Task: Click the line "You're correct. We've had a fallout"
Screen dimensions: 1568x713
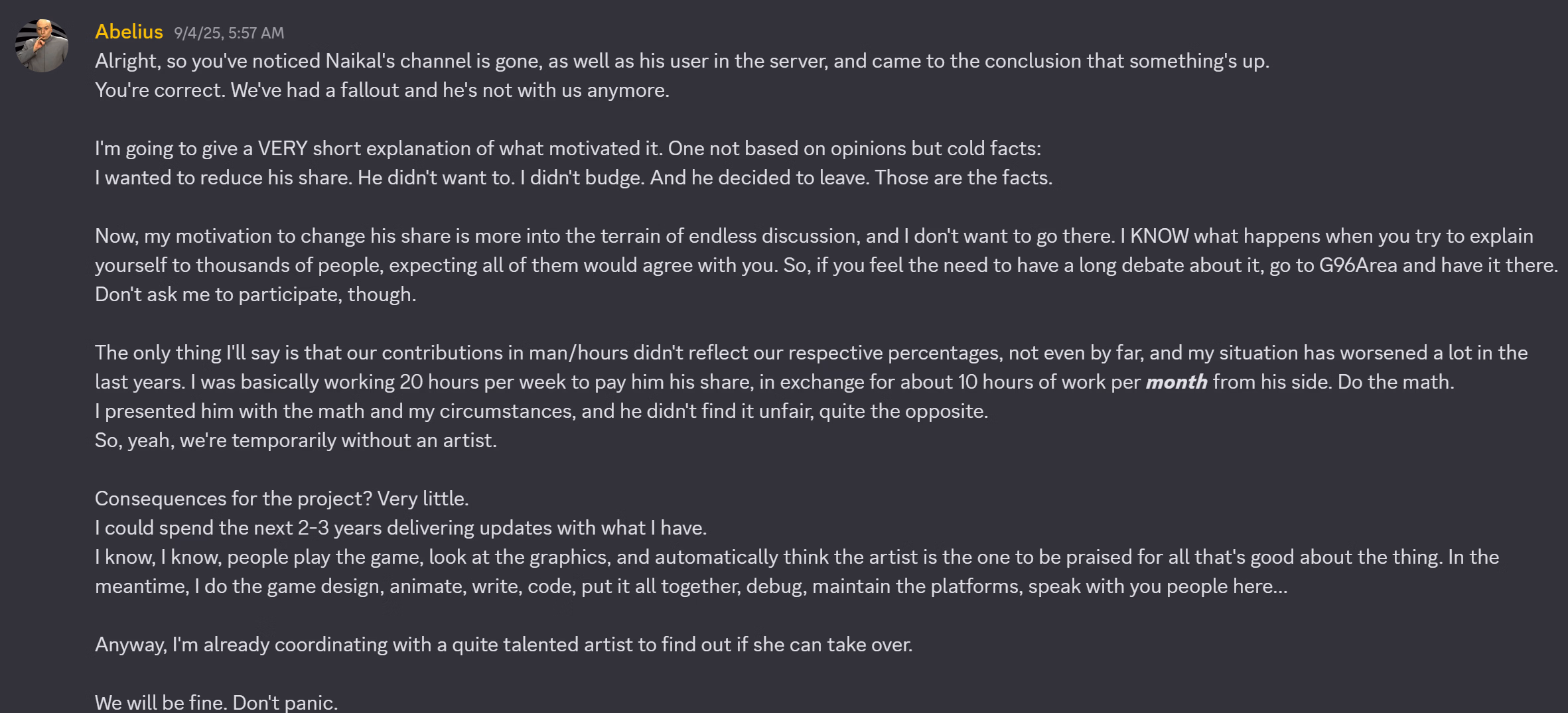Action: (x=382, y=90)
